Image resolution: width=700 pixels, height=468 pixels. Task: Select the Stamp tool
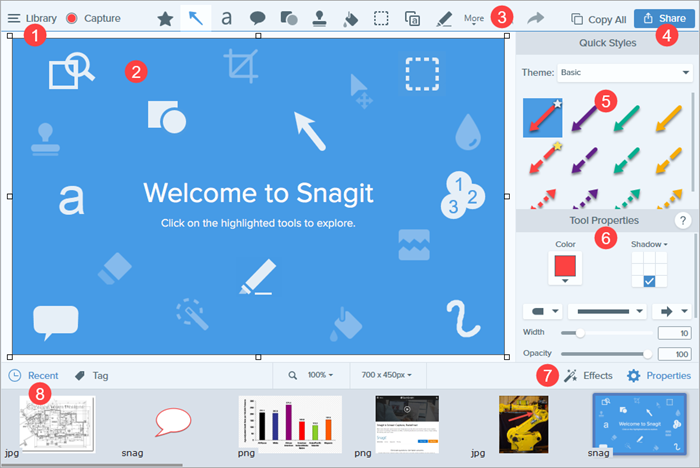point(319,17)
